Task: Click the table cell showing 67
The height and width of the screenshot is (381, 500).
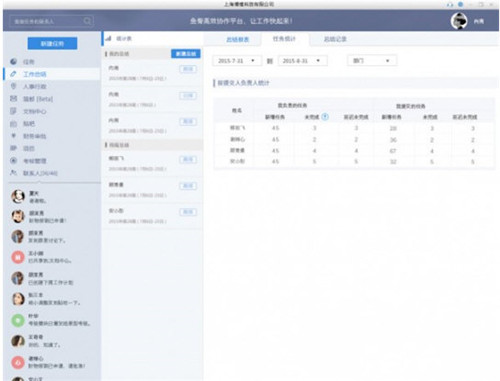Action: tap(393, 151)
